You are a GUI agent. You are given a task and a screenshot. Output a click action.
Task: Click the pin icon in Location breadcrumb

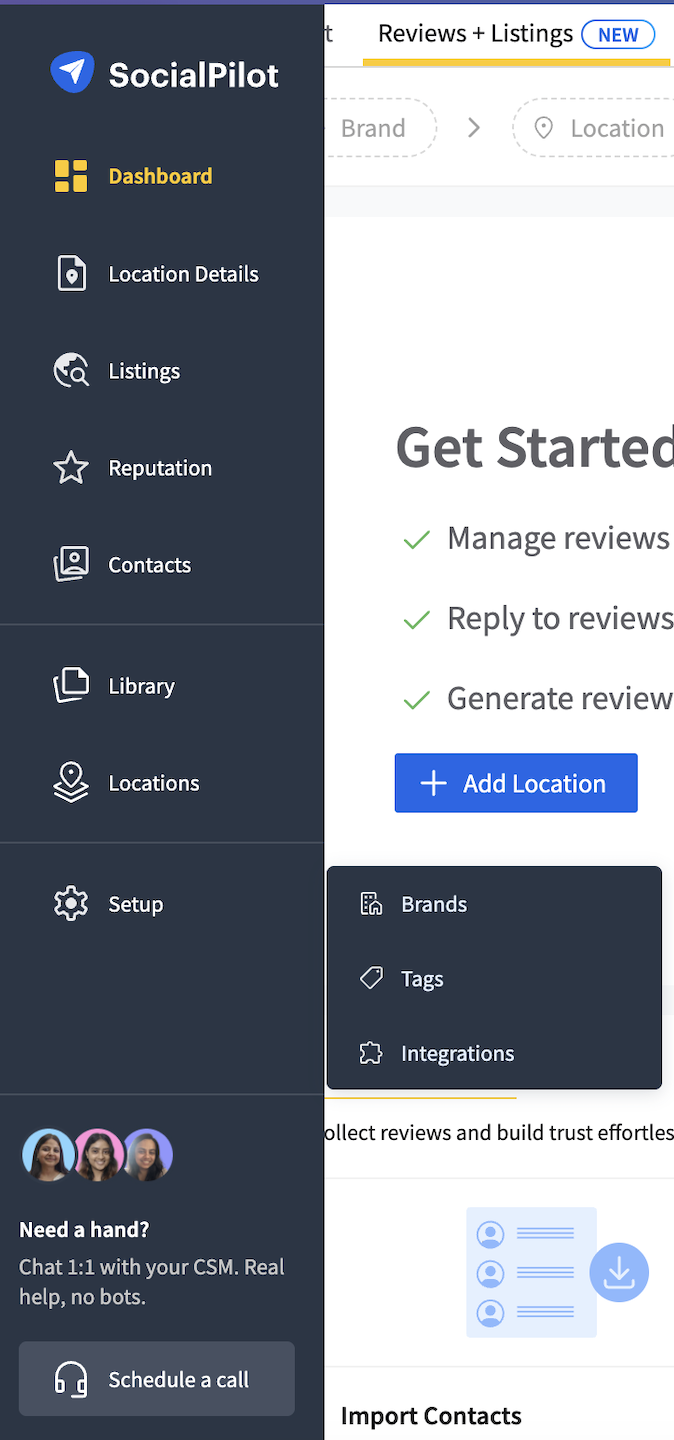(x=544, y=128)
